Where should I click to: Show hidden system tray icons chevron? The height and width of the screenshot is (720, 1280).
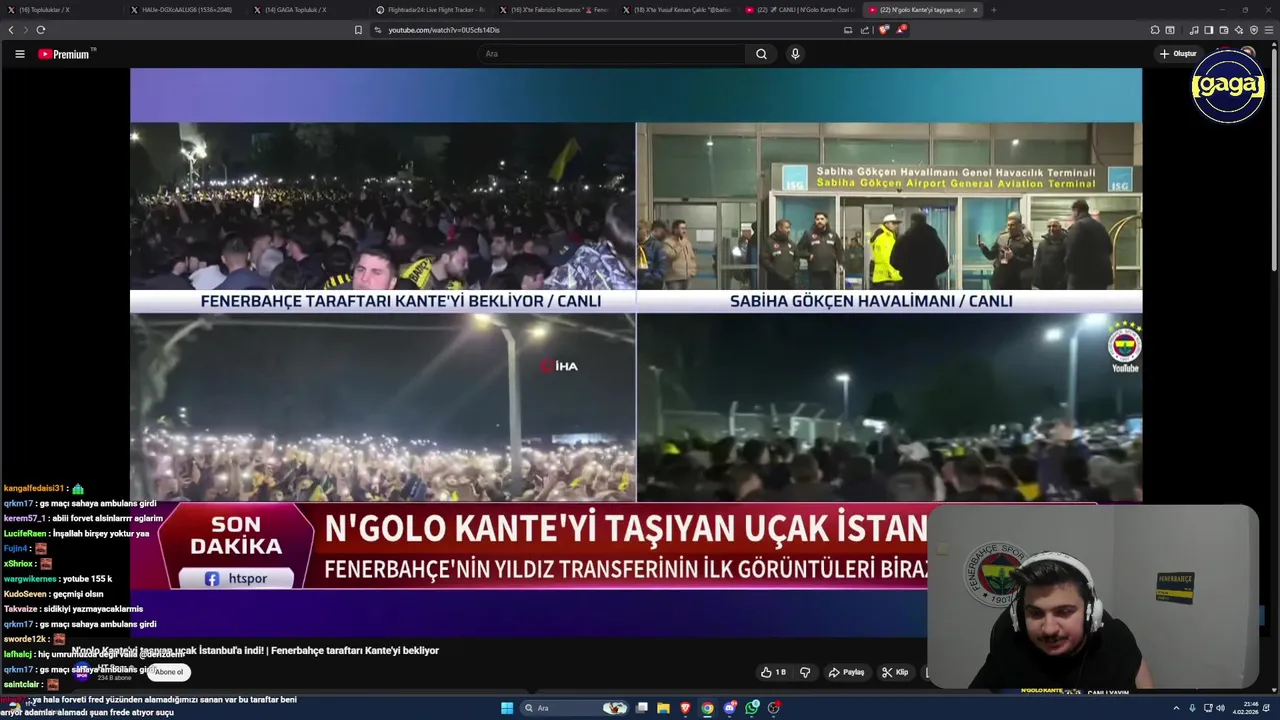(x=1177, y=708)
